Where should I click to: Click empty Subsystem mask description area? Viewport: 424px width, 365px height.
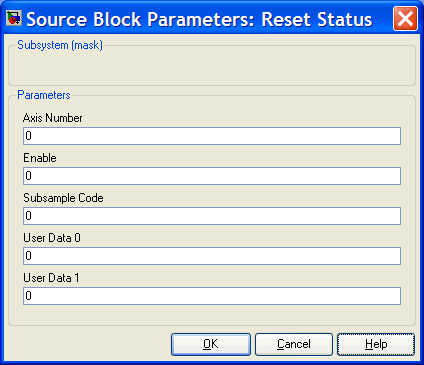(x=212, y=67)
